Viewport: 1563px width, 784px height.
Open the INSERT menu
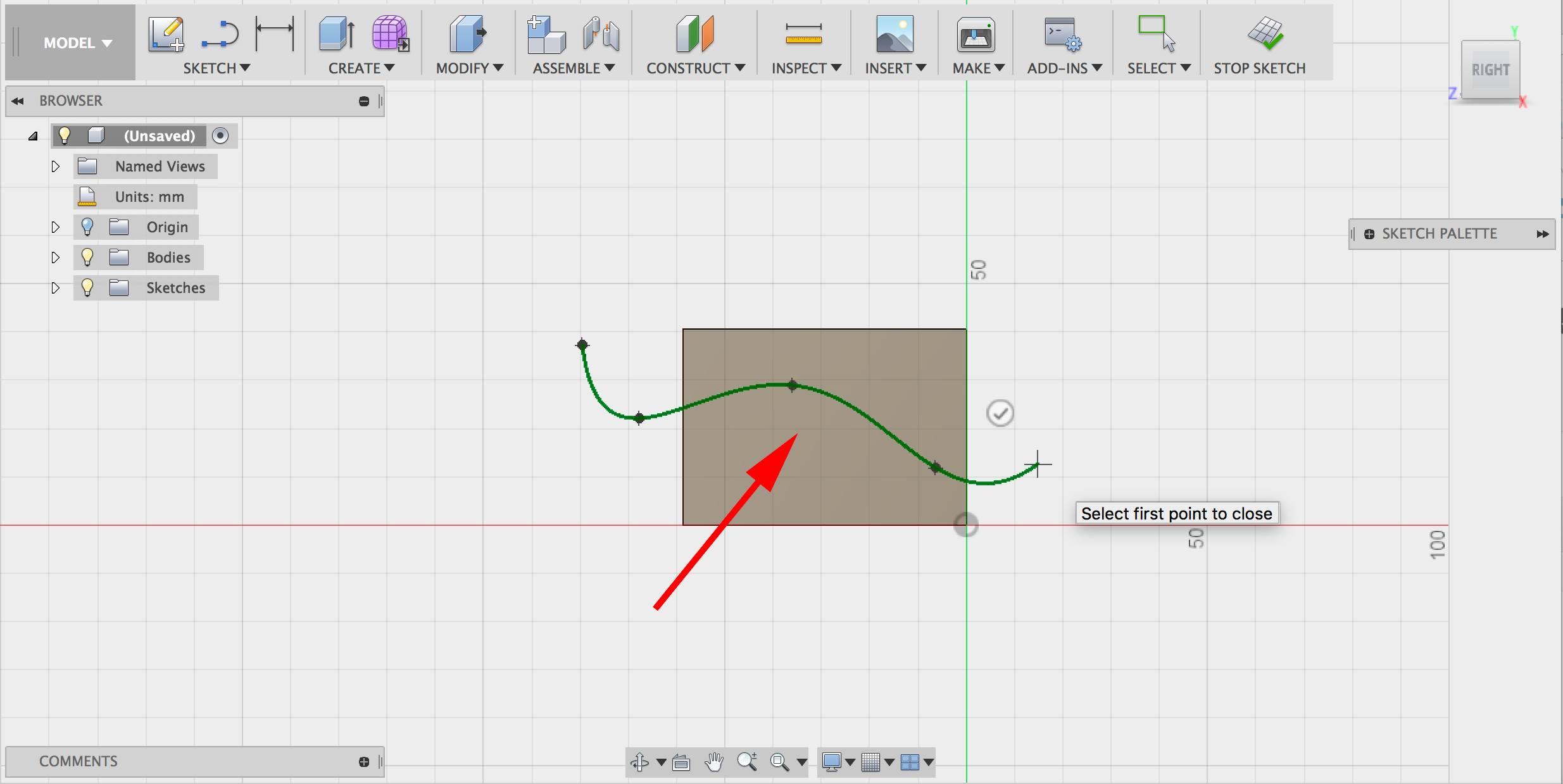tap(895, 68)
